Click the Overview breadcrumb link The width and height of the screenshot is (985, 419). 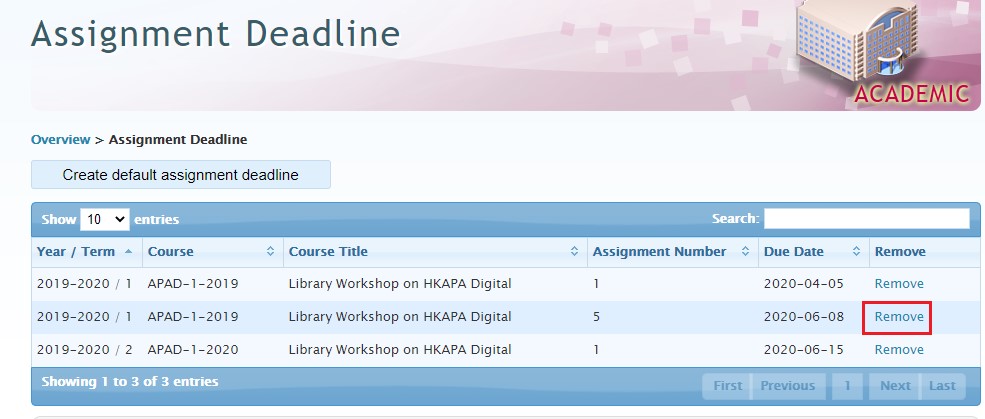click(60, 139)
